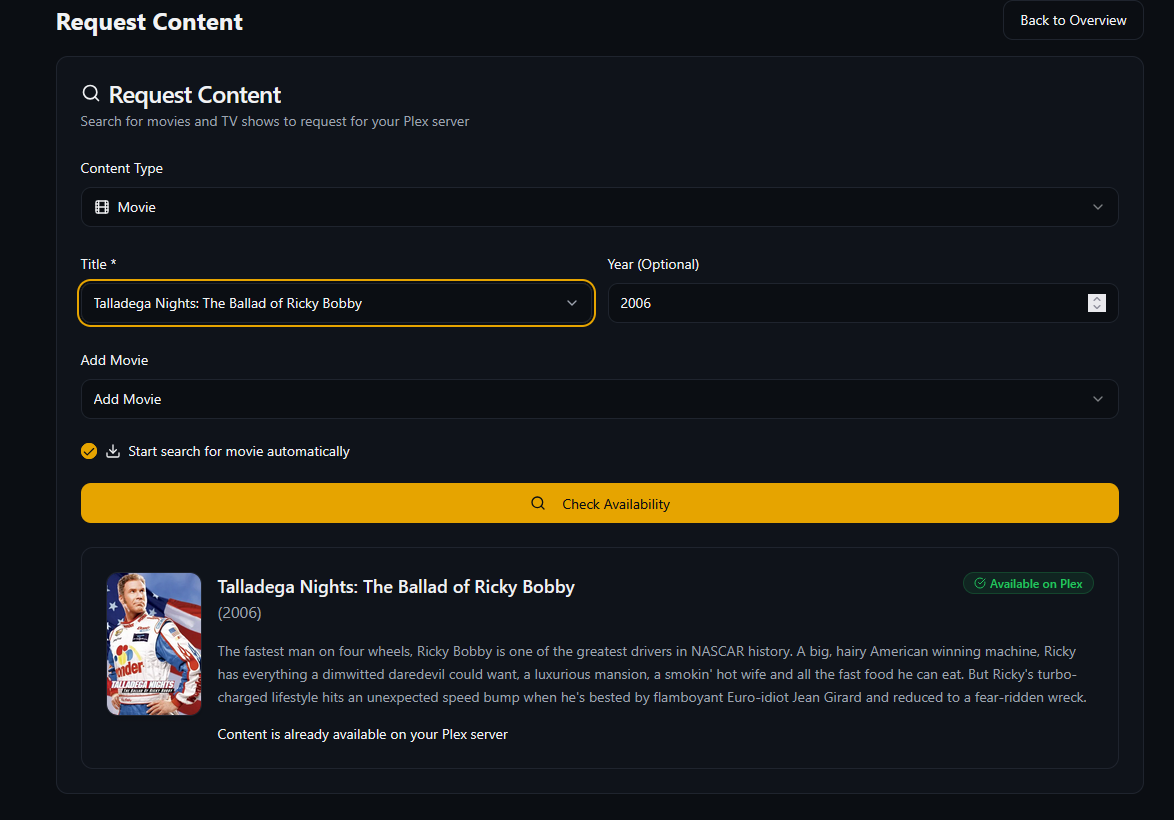Click 'Content is already available on your Plex server'
The width and height of the screenshot is (1174, 820).
point(362,735)
